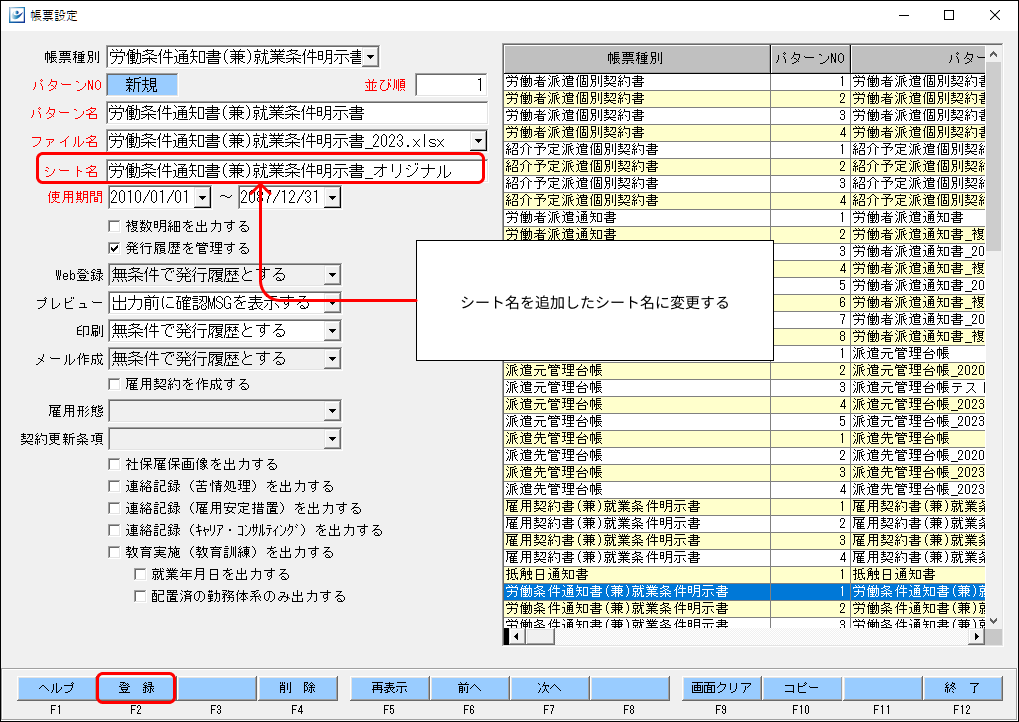Enable 複数明細を出力する checkbox
Screen dimensions: 1019x722
click(114, 226)
